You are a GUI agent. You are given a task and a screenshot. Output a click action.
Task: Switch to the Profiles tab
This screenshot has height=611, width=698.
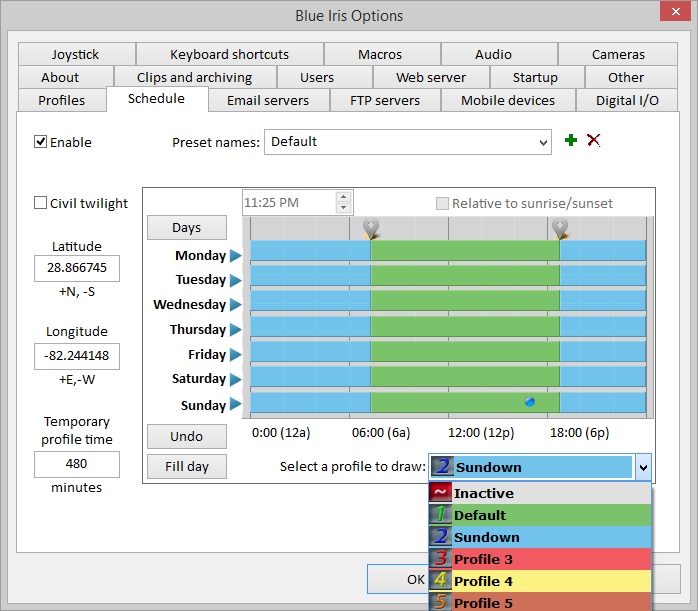[62, 100]
